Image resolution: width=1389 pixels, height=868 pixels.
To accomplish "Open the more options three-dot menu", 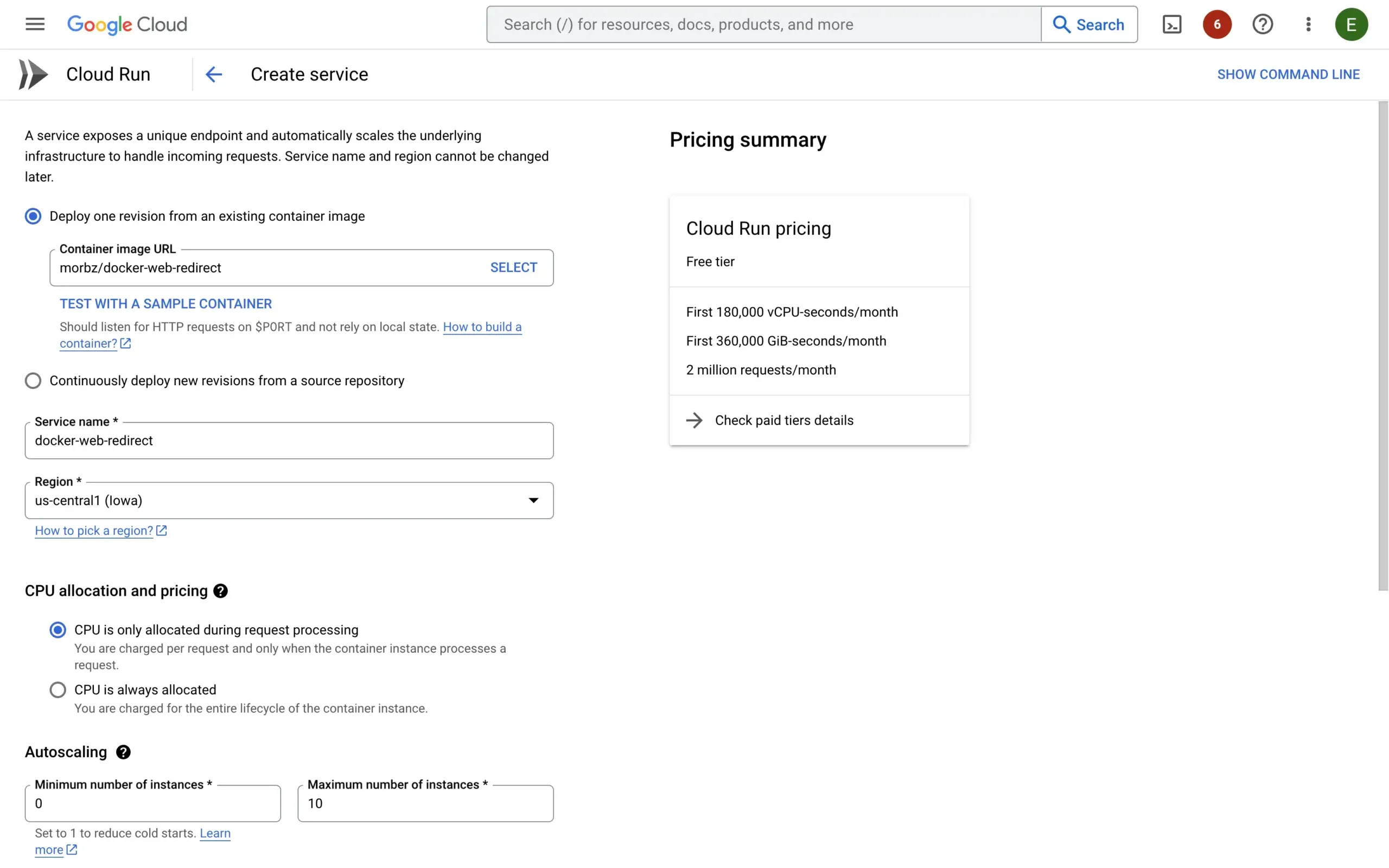I will coord(1308,24).
